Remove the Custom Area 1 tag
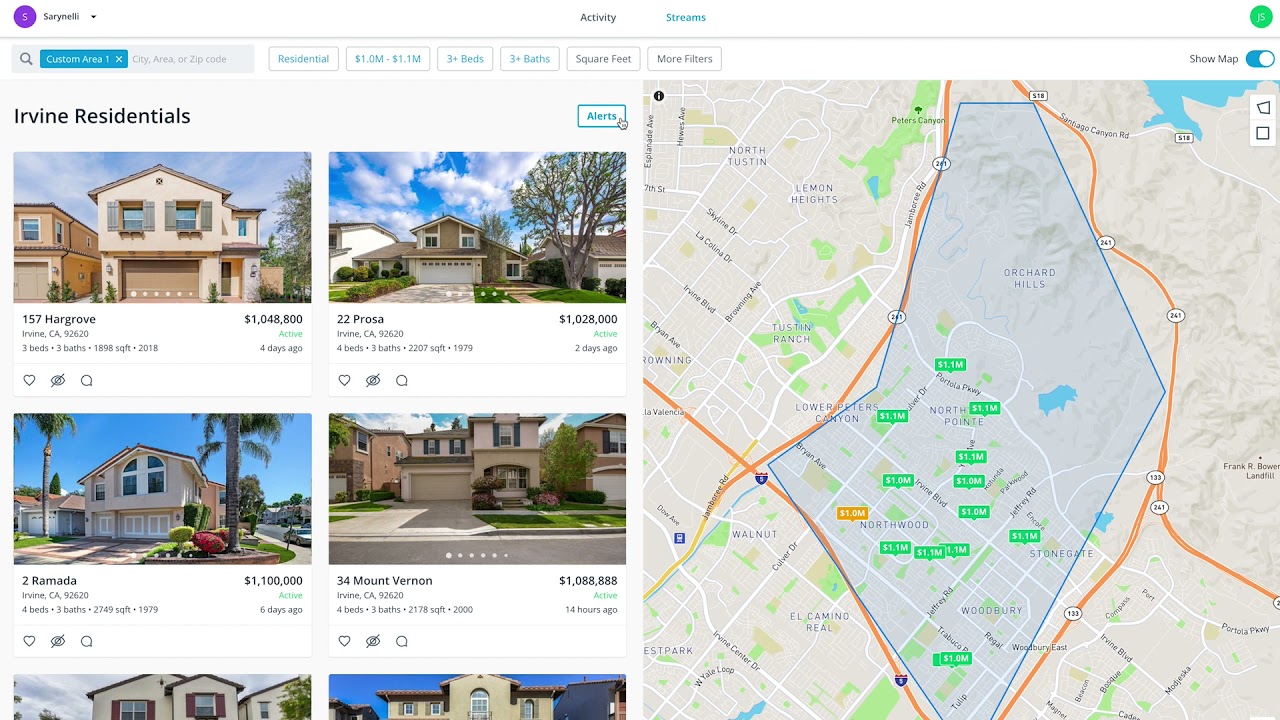Screen dimensions: 1280x720 pyautogui.click(x=118, y=59)
